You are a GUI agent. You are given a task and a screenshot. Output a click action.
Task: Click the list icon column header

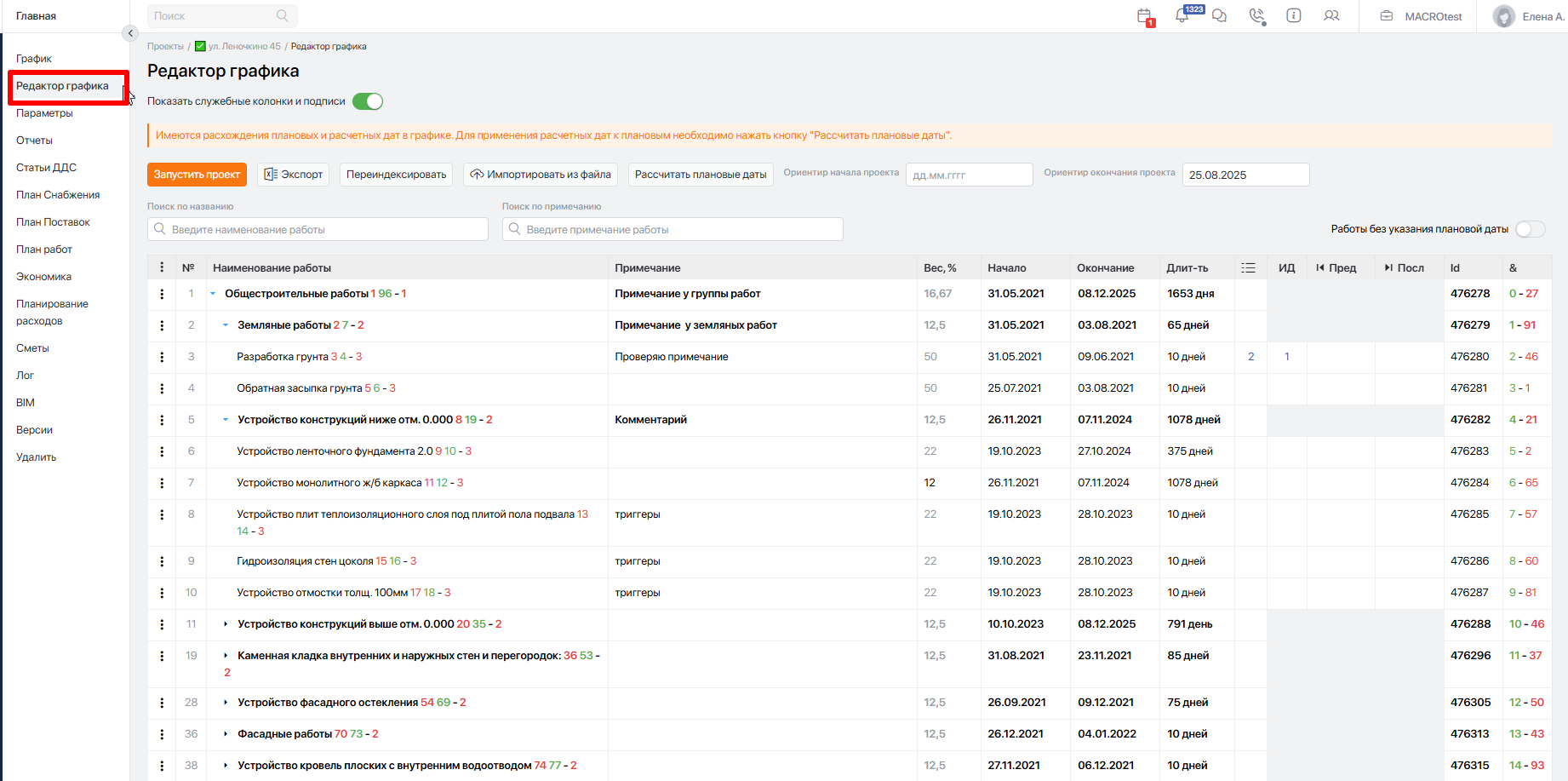click(1248, 268)
